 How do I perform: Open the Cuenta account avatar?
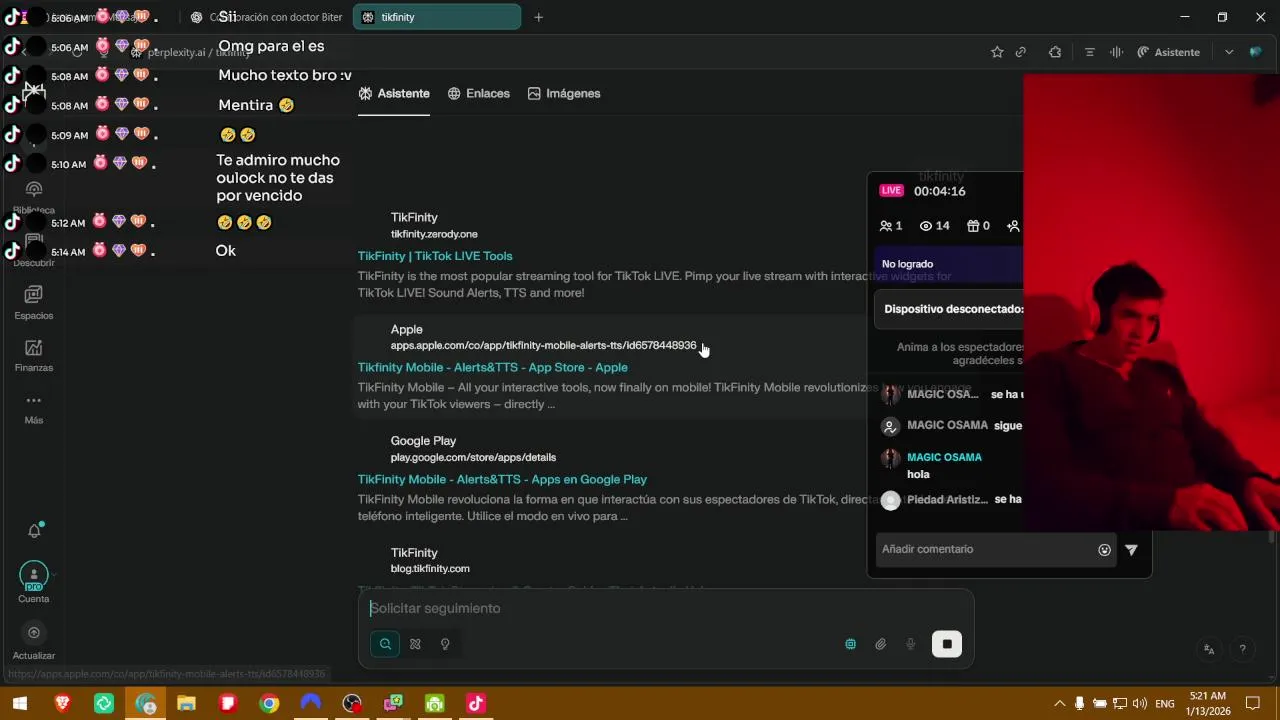(x=33, y=576)
